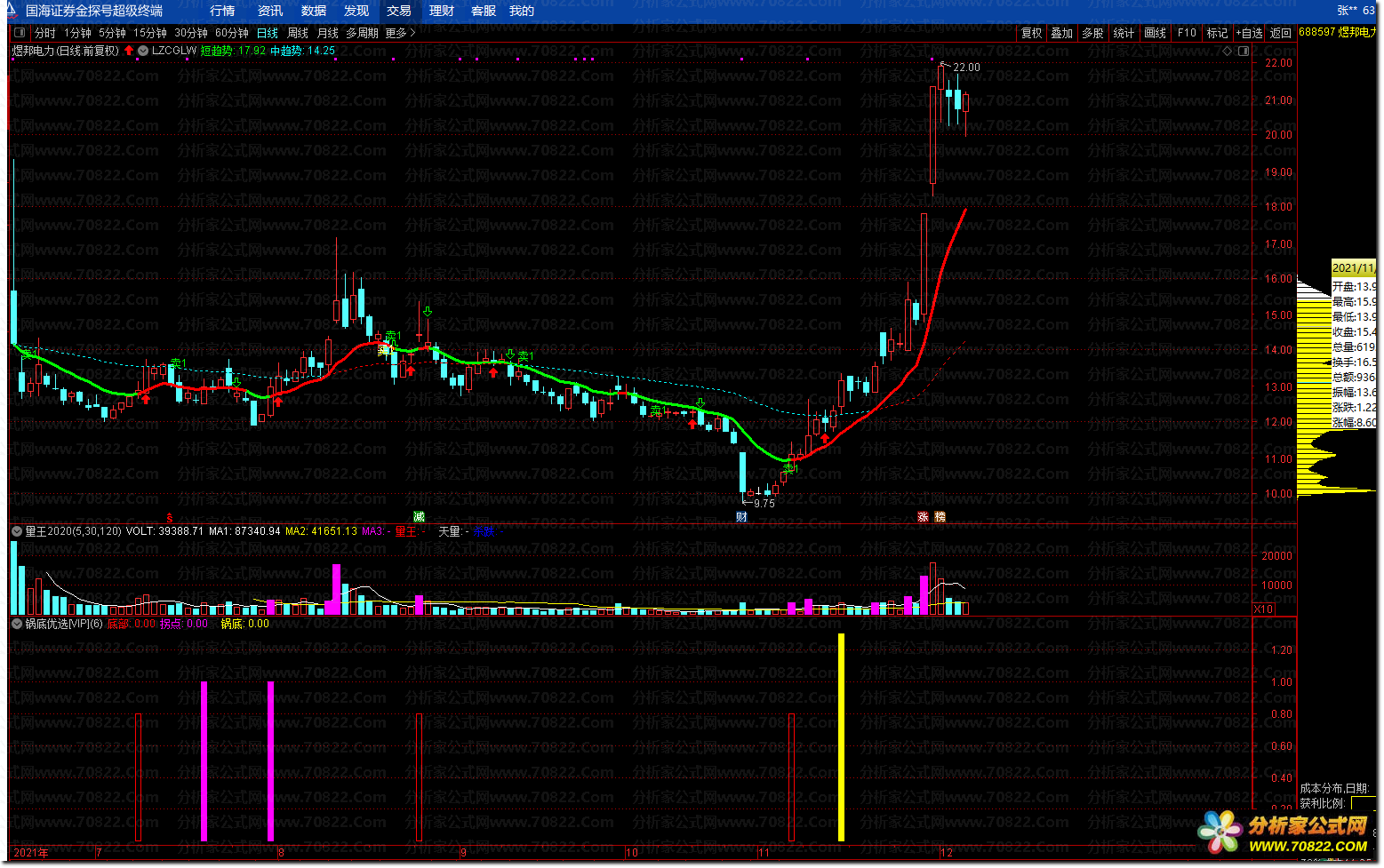The width and height of the screenshot is (1384, 868).
Task: Select the 月线 monthly period
Action: tap(328, 33)
